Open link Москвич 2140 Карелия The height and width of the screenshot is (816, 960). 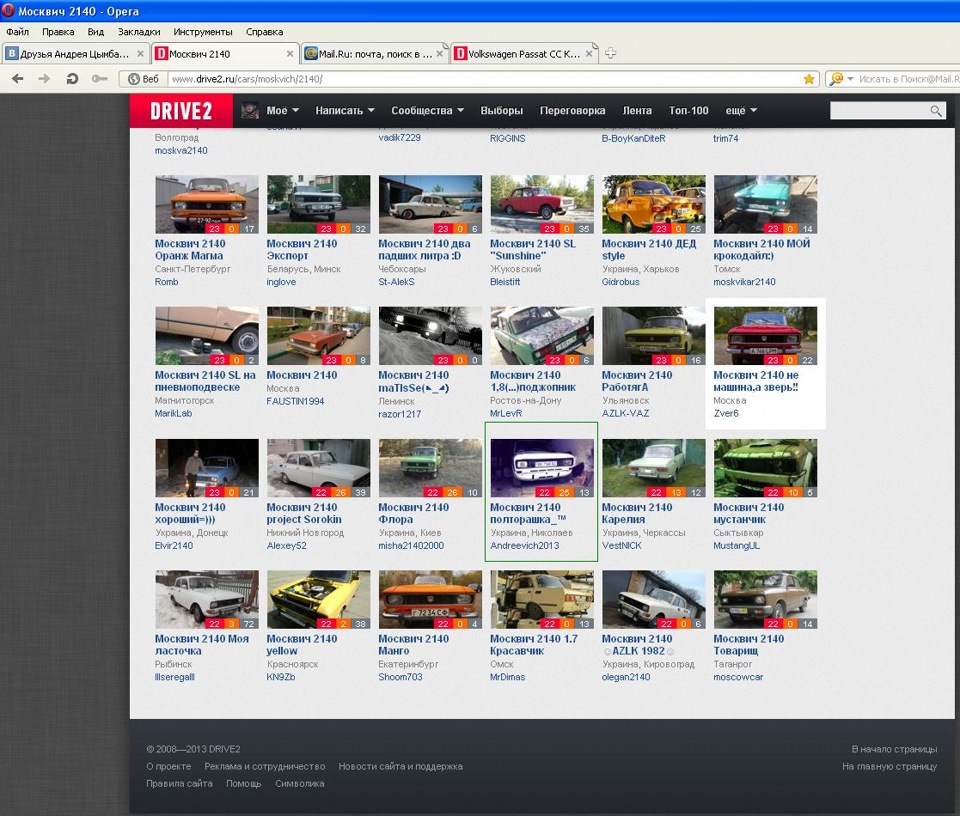click(637, 514)
